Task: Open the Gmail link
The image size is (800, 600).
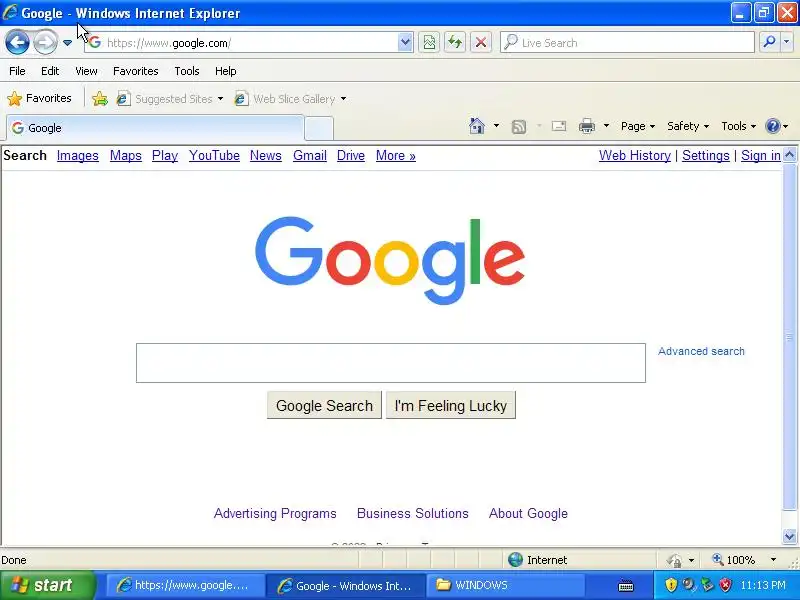Action: [x=310, y=156]
